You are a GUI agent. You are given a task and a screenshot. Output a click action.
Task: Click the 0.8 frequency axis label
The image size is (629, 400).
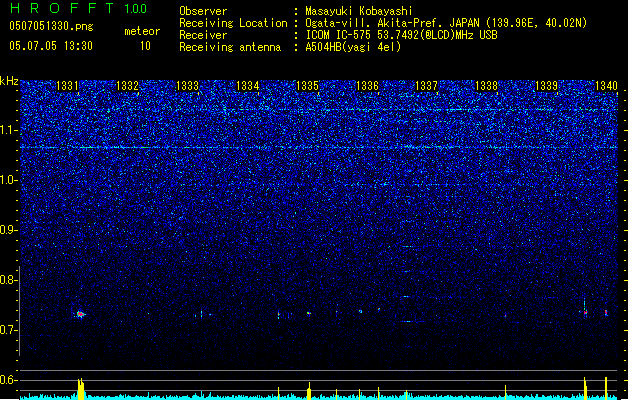pos(9,280)
